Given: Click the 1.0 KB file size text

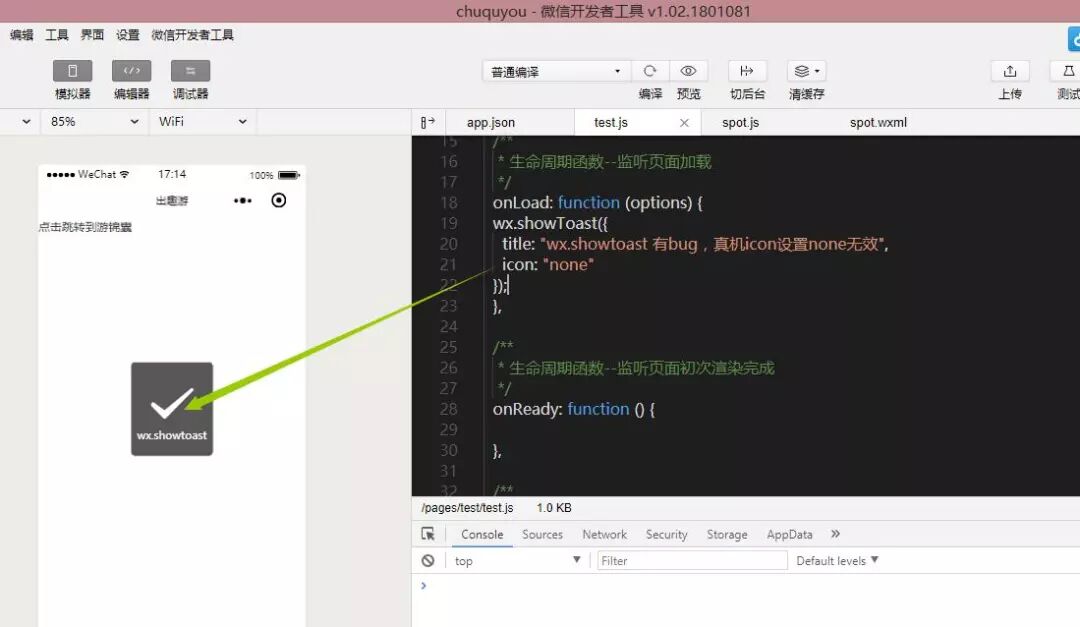Looking at the screenshot, I should pyautogui.click(x=554, y=508).
